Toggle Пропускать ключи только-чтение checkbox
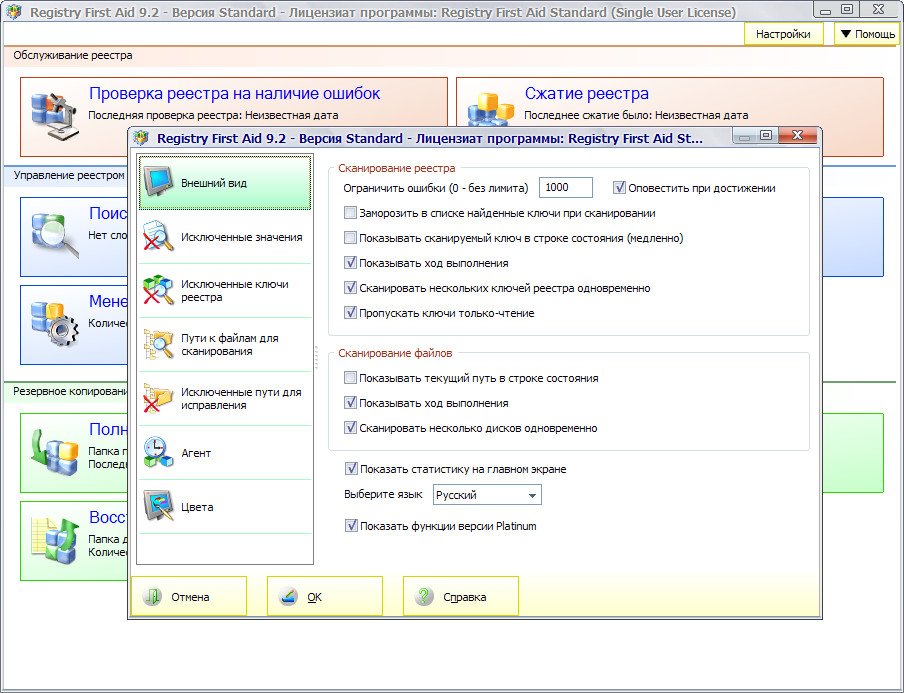 click(350, 313)
